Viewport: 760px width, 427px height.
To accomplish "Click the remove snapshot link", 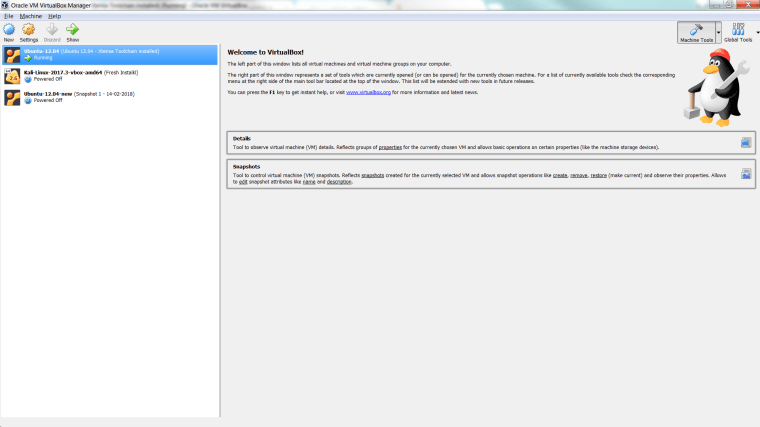I will (579, 175).
